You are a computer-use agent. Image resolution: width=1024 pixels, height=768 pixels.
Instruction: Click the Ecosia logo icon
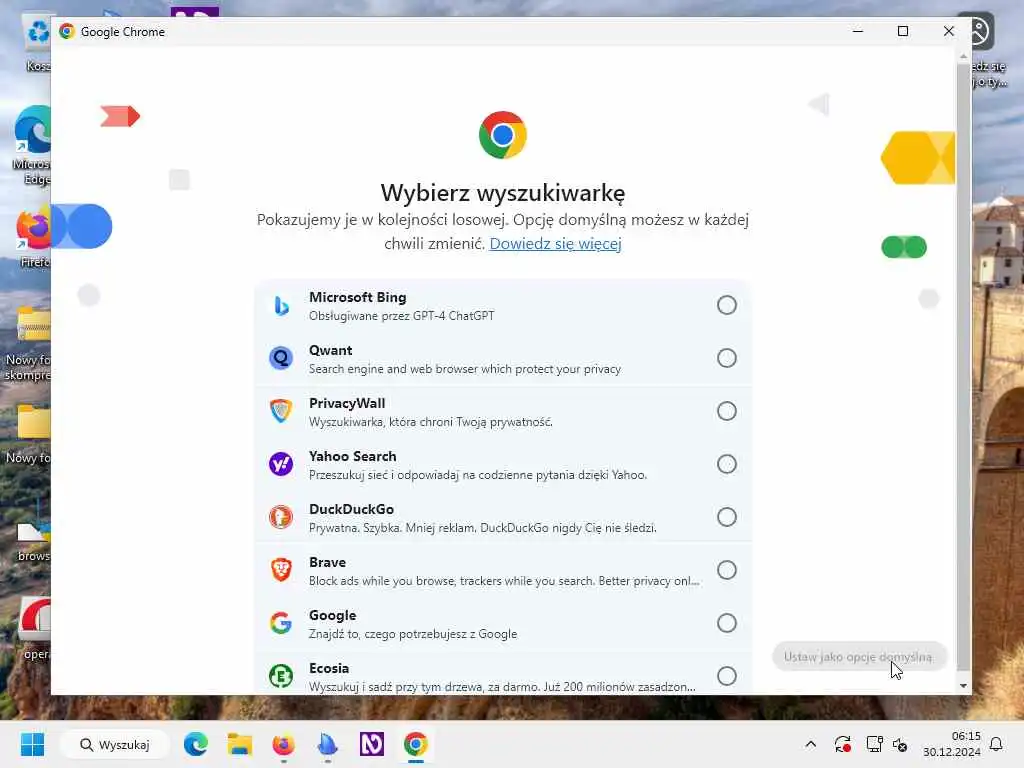pos(281,675)
